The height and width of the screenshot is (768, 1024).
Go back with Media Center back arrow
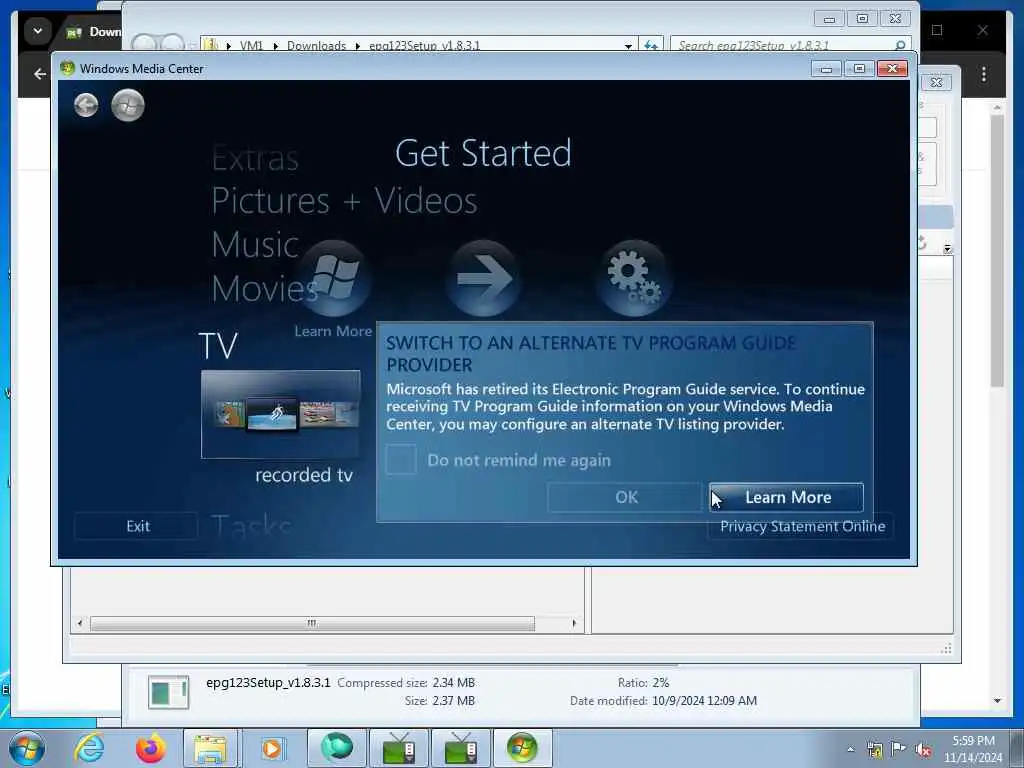pyautogui.click(x=86, y=105)
